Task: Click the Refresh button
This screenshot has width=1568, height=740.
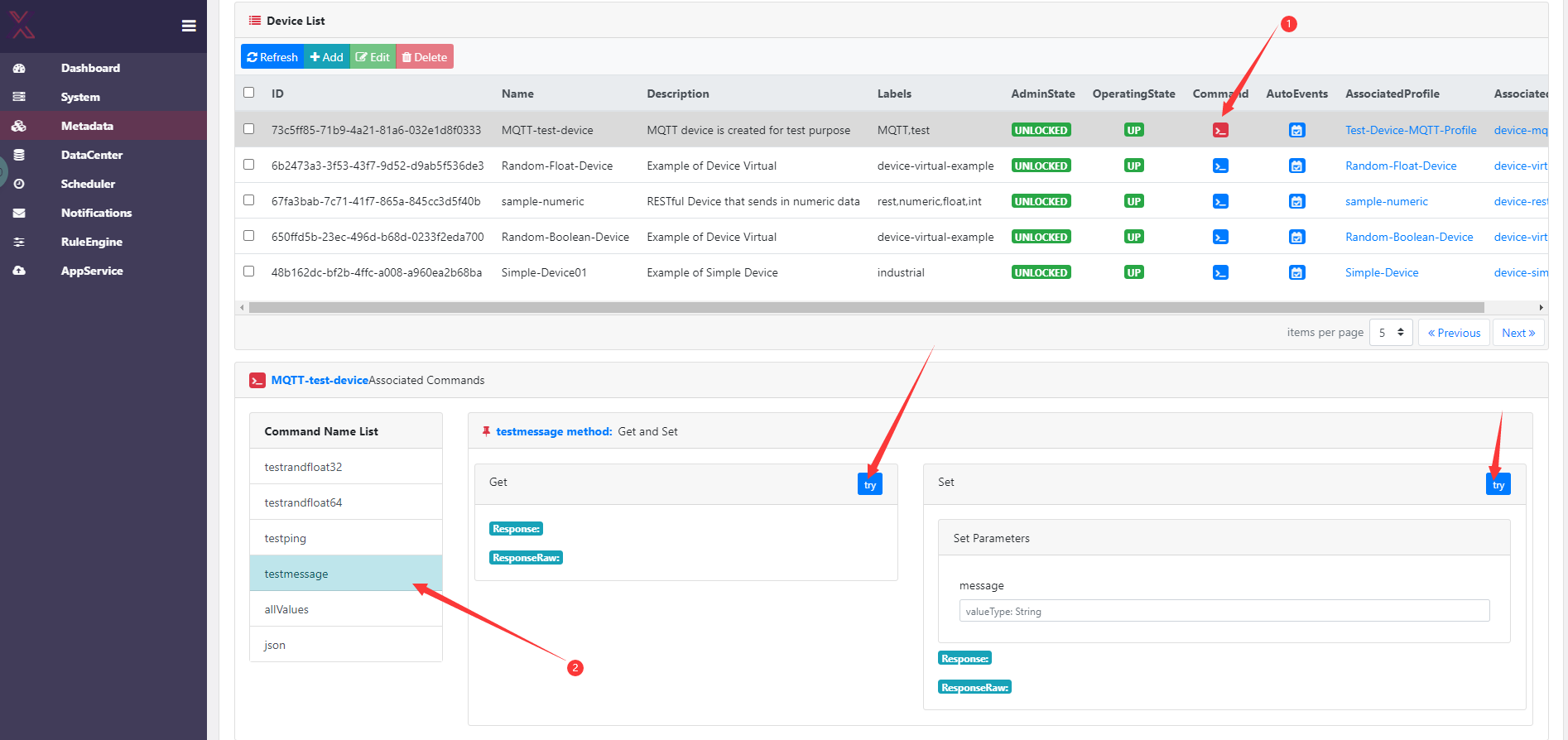Action: click(x=272, y=57)
